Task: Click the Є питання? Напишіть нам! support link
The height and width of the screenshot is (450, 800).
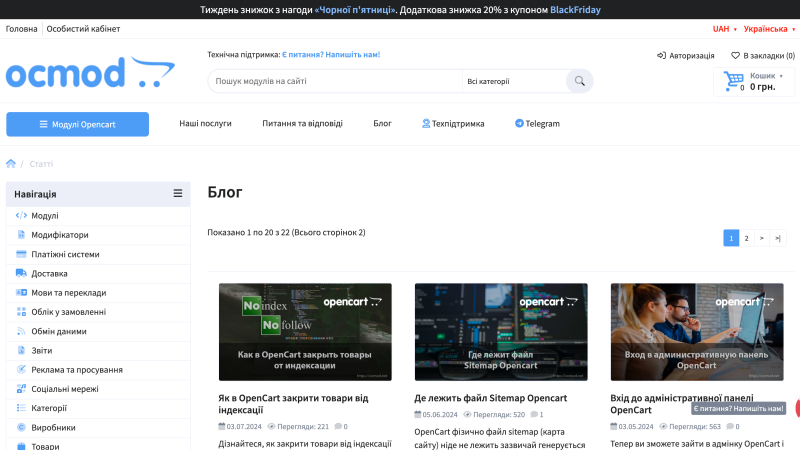Action: point(331,55)
